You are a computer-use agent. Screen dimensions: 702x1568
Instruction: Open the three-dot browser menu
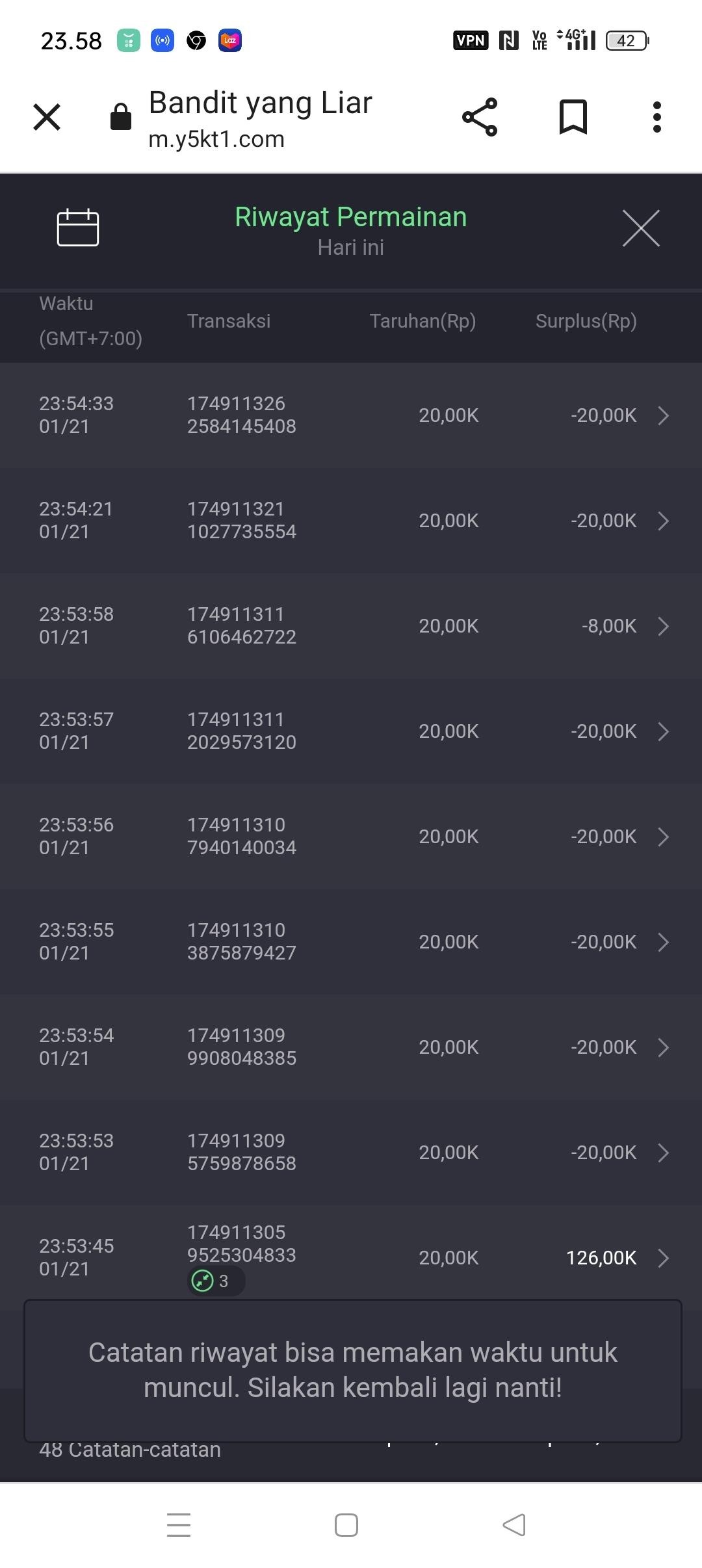[x=656, y=118]
